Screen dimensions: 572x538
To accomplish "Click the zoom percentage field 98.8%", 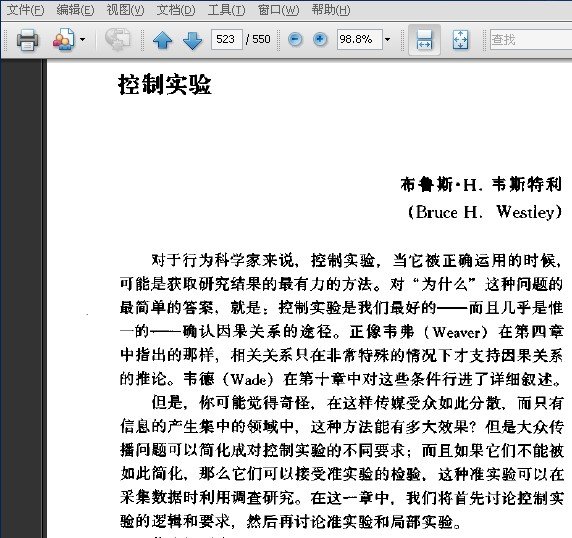I will coord(359,39).
